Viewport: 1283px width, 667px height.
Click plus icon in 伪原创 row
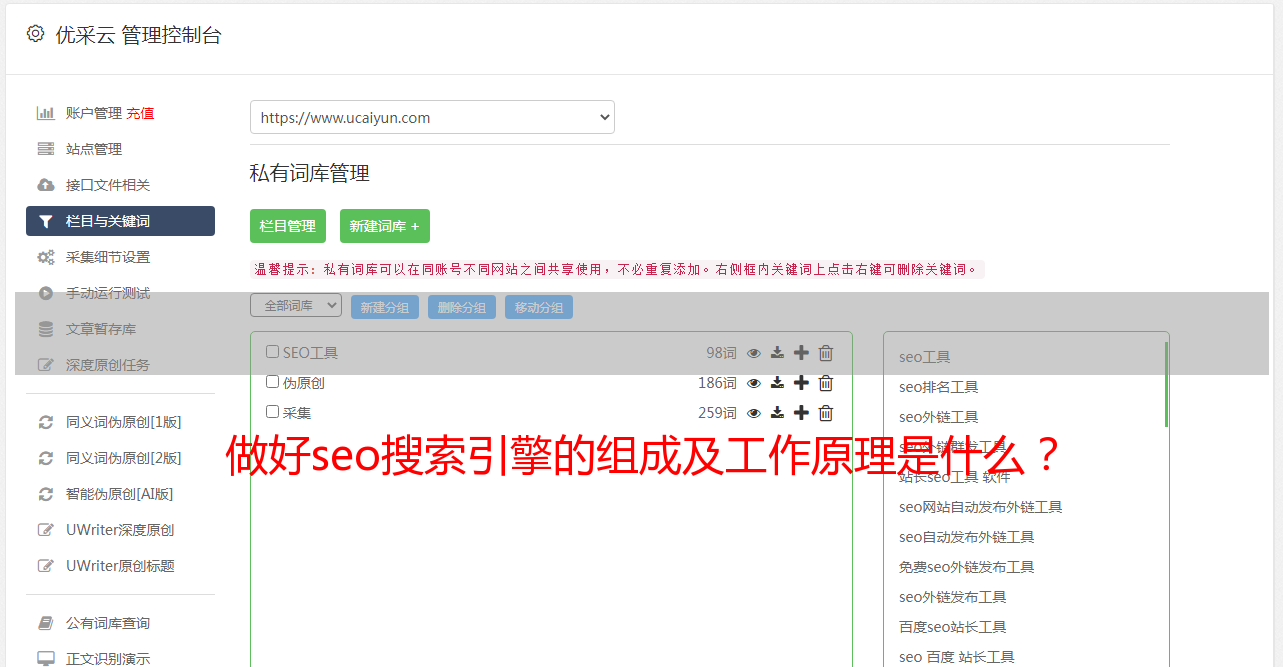(x=801, y=383)
